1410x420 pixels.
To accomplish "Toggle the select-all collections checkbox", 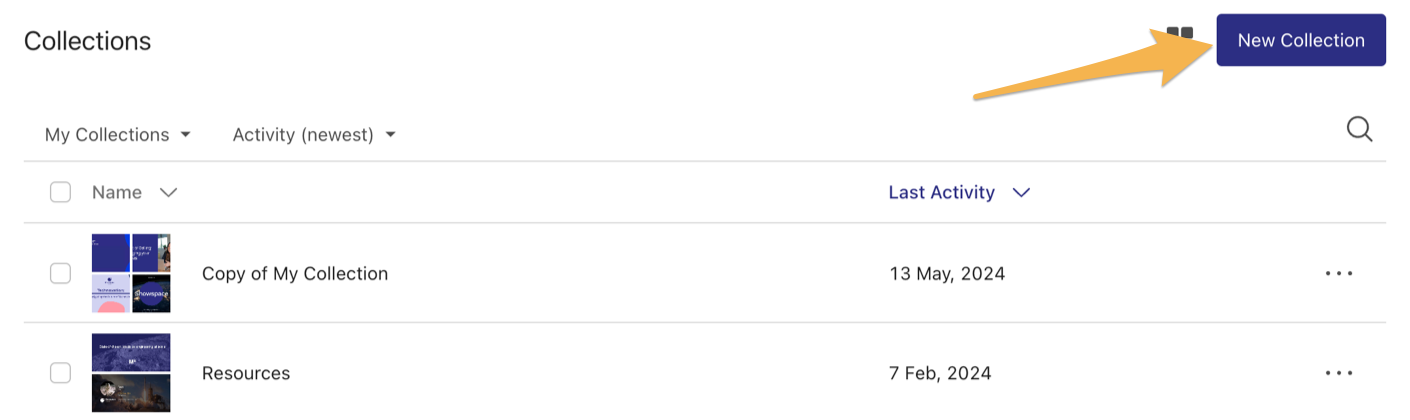I will 61,192.
